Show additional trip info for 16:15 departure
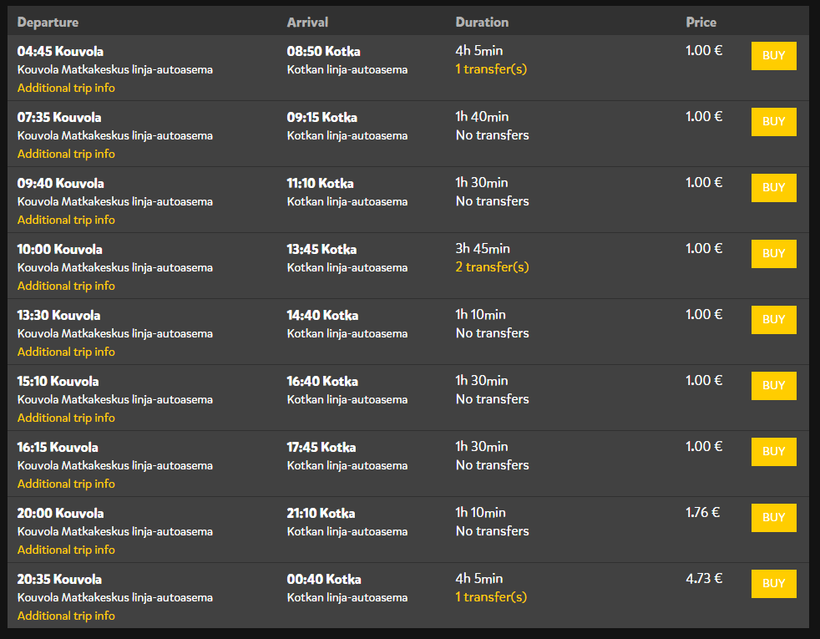Image resolution: width=820 pixels, height=639 pixels. pos(66,484)
